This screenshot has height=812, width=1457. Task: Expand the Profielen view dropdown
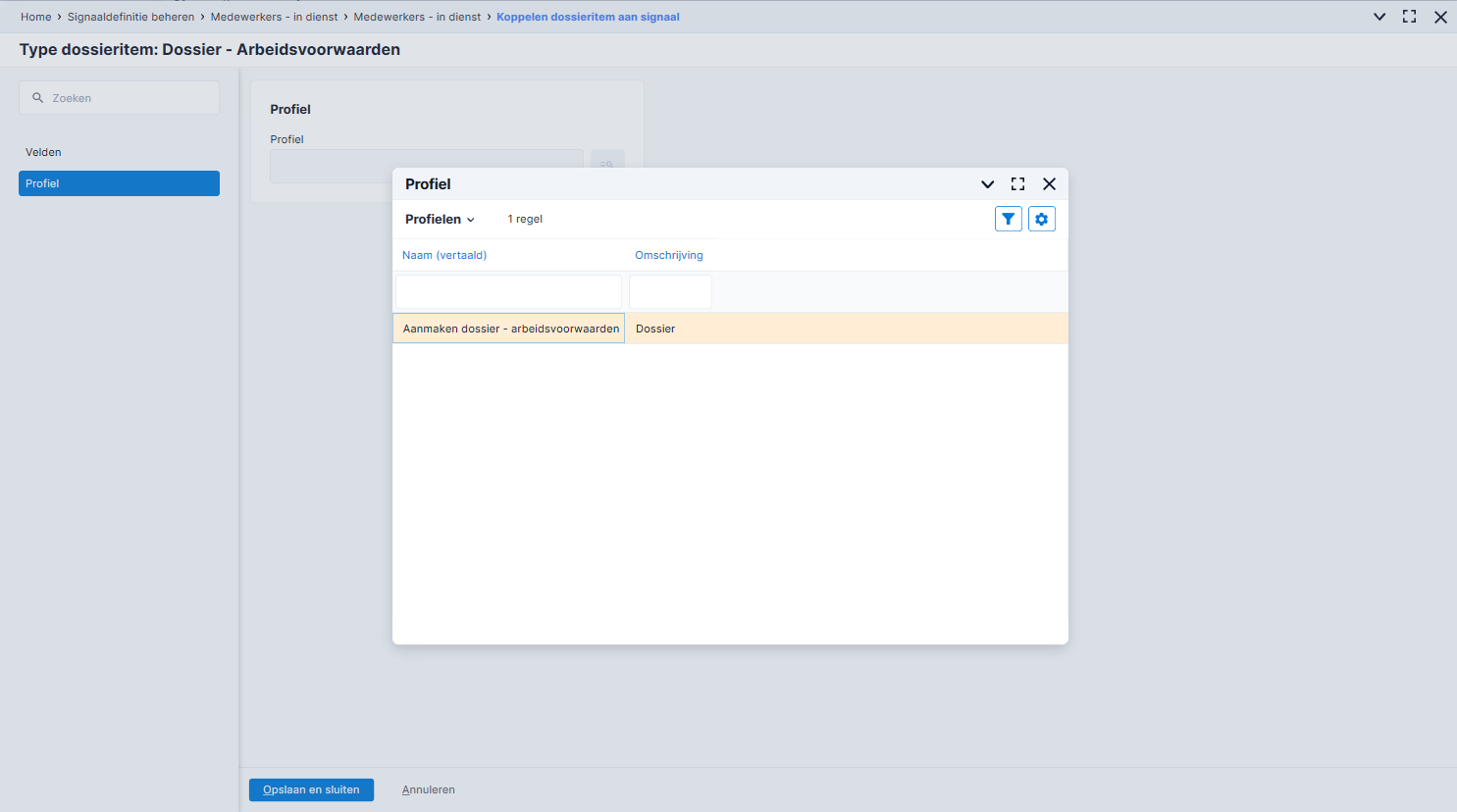[440, 220]
